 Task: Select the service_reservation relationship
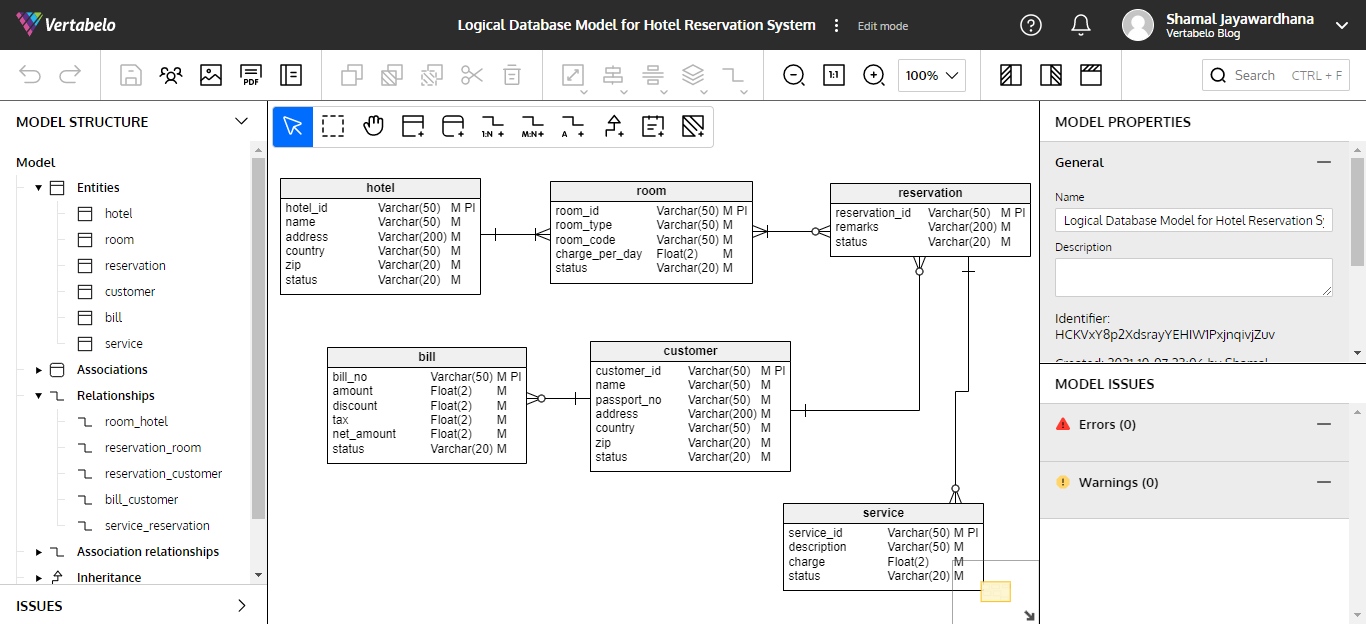click(x=157, y=526)
